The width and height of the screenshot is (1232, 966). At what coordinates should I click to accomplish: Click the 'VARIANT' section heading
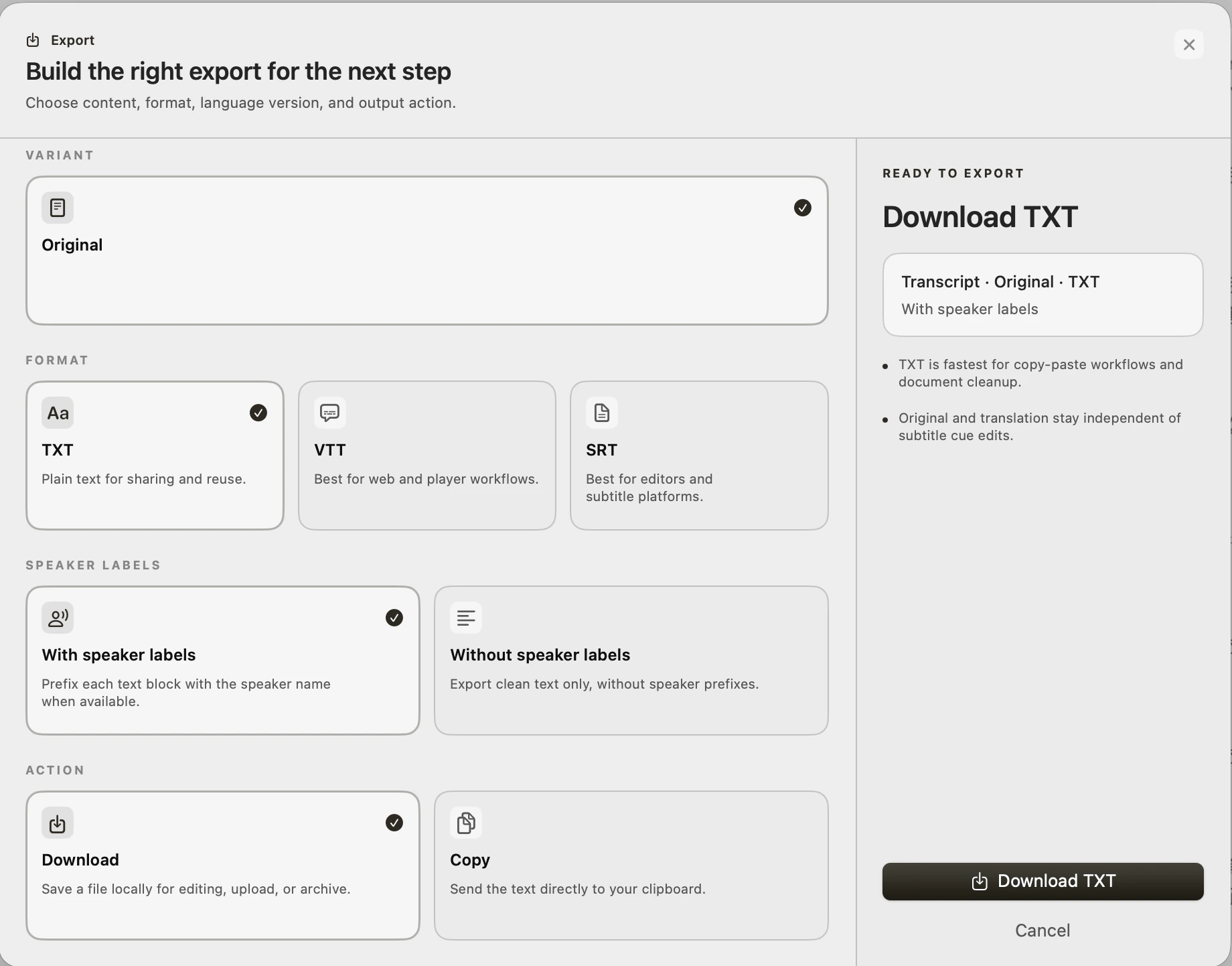tap(60, 155)
